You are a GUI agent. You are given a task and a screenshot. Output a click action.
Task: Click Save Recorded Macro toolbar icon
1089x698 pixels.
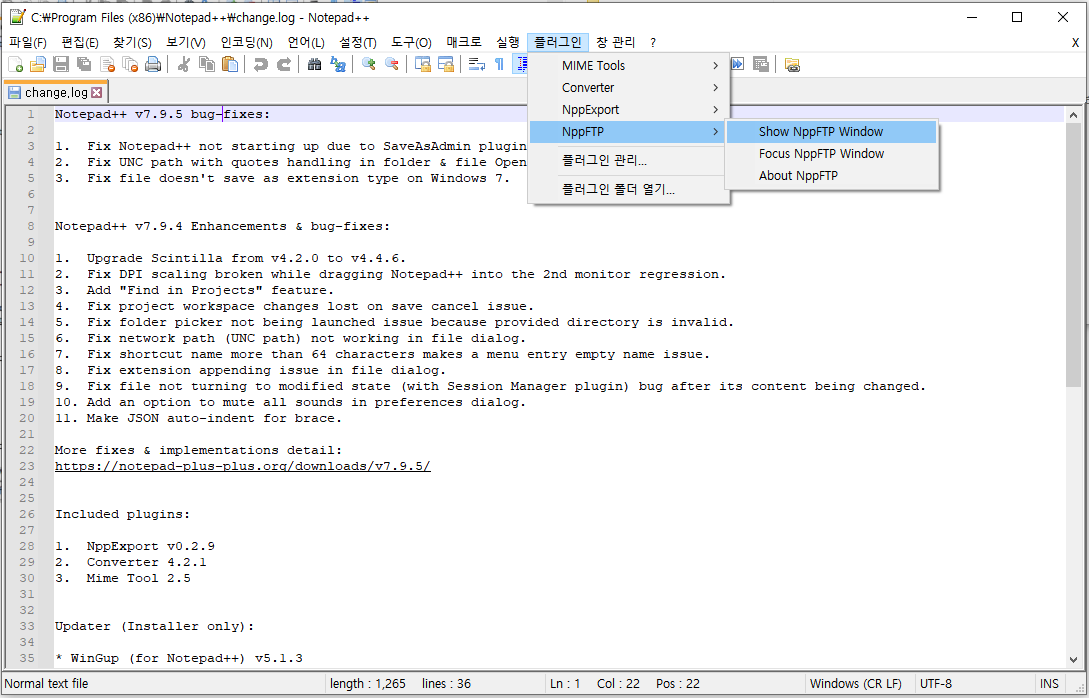tap(760, 65)
